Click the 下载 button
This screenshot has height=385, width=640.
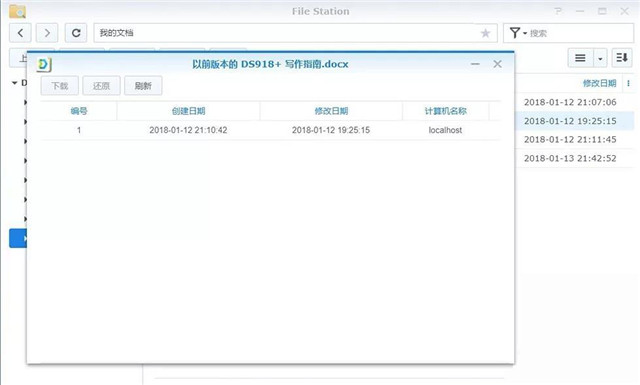coord(60,86)
